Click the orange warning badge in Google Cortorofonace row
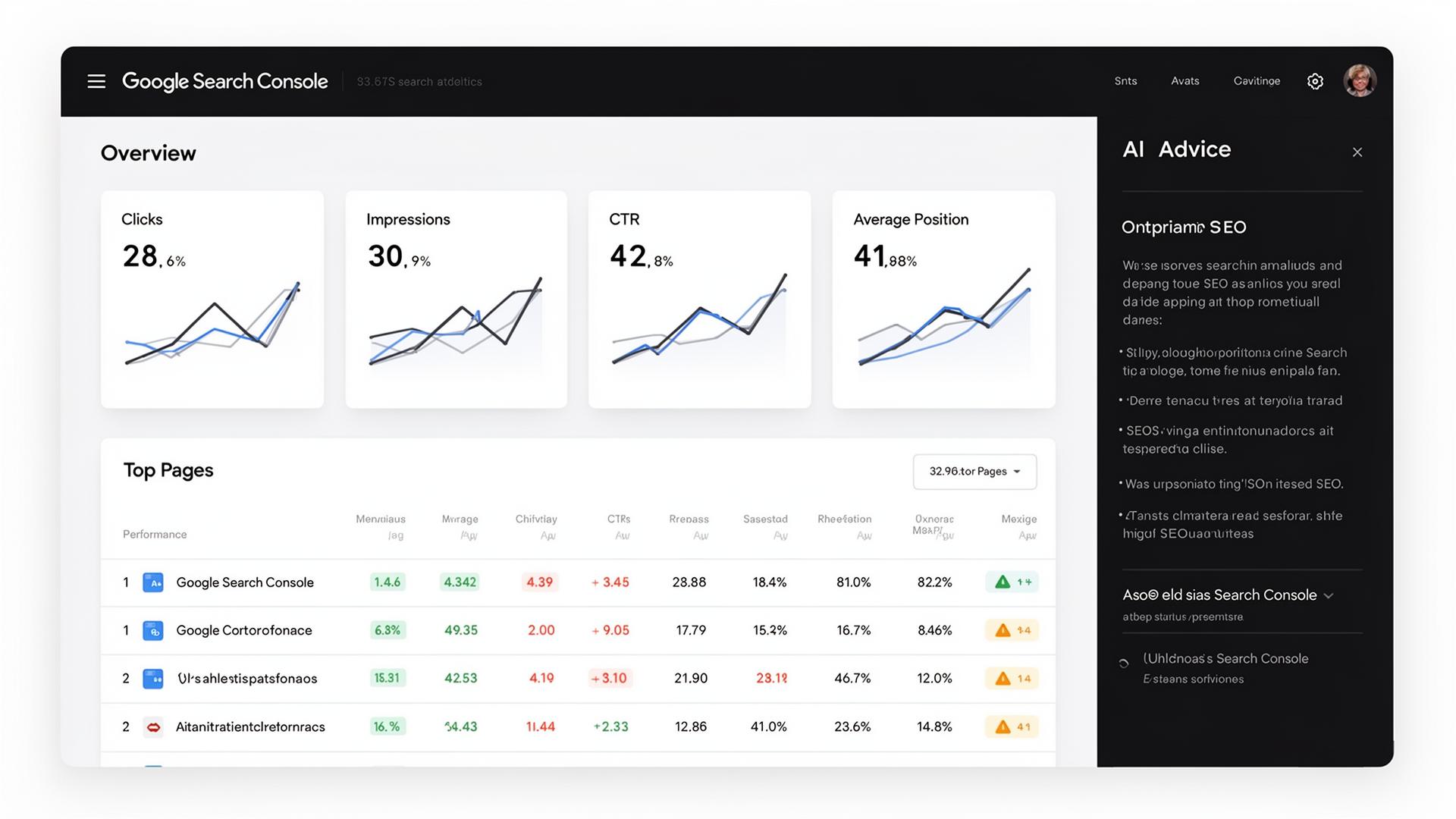Viewport: 1456px width, 819px height. click(1012, 630)
